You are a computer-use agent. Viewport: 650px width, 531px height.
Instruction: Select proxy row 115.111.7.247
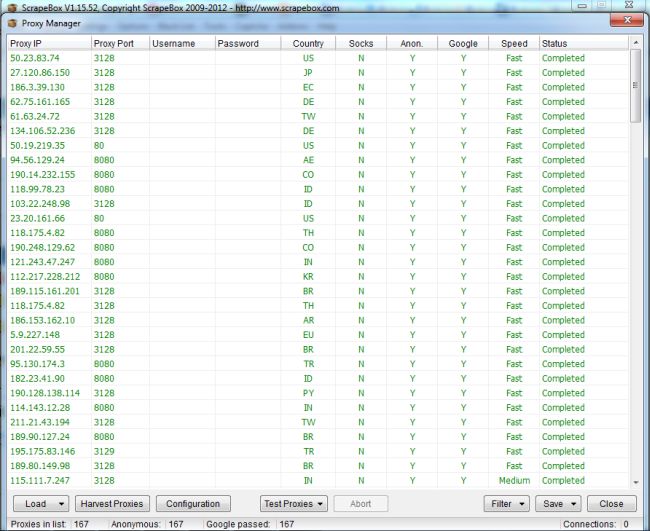[318, 480]
